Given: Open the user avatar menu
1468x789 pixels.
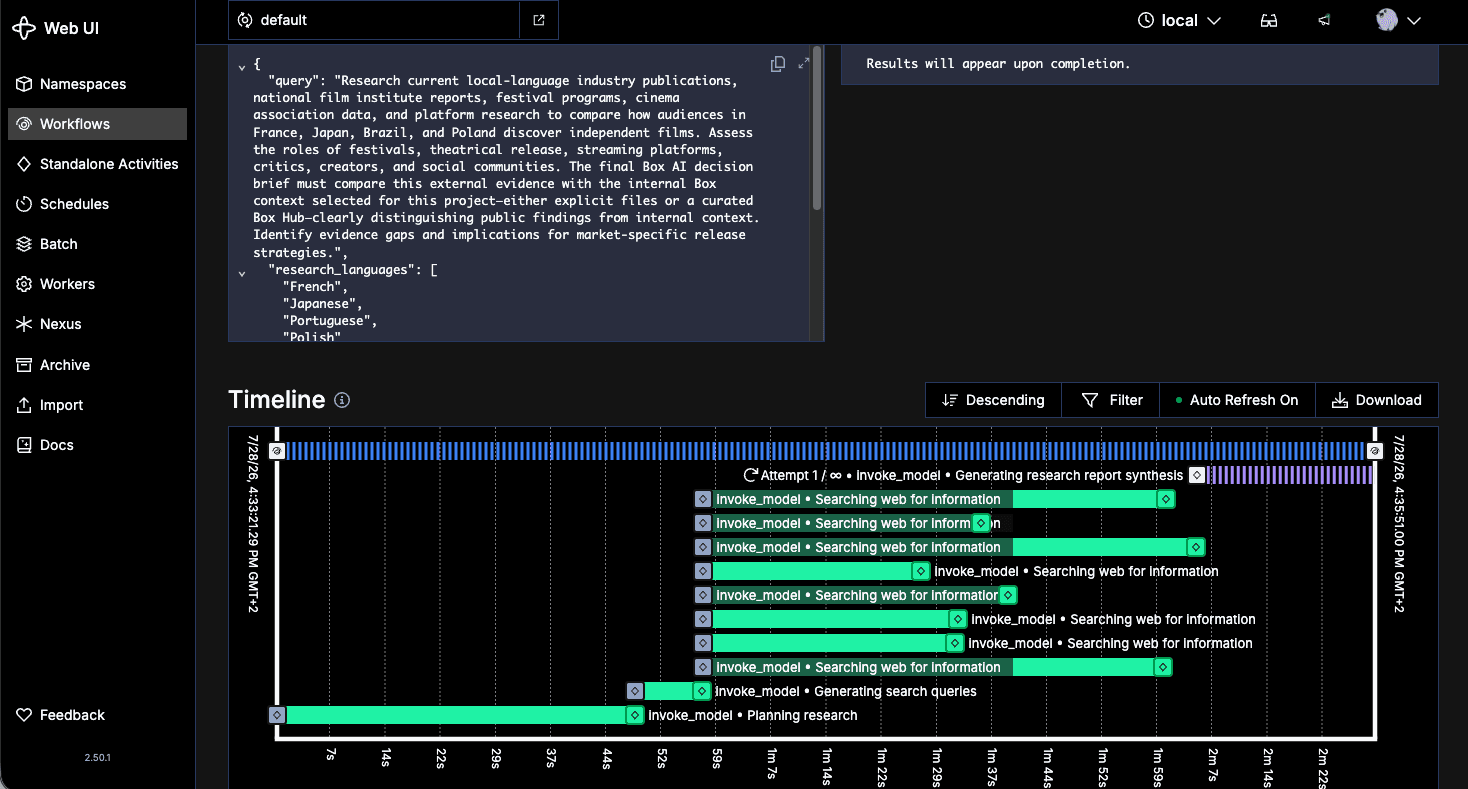Looking at the screenshot, I should point(1398,20).
